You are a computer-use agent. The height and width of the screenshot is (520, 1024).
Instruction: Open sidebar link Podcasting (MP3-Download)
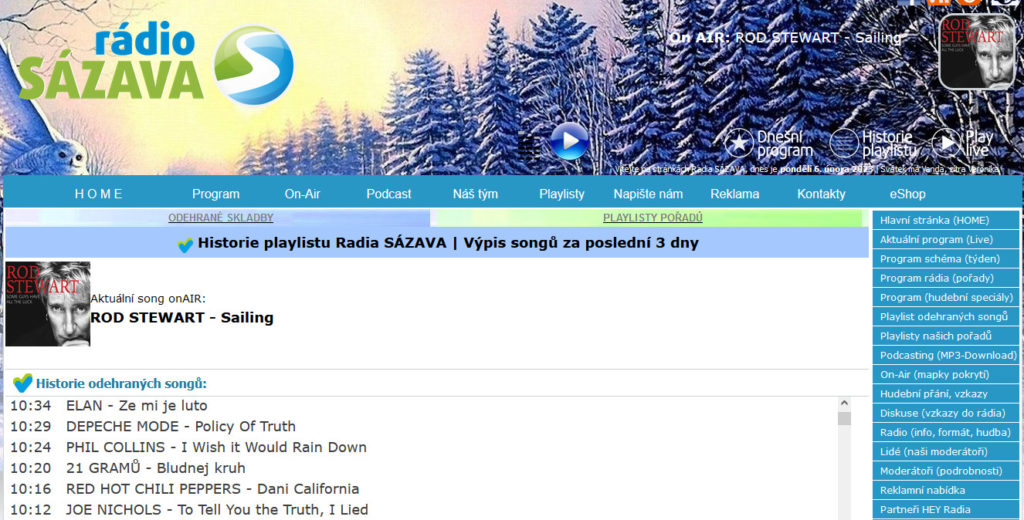pyautogui.click(x=946, y=355)
